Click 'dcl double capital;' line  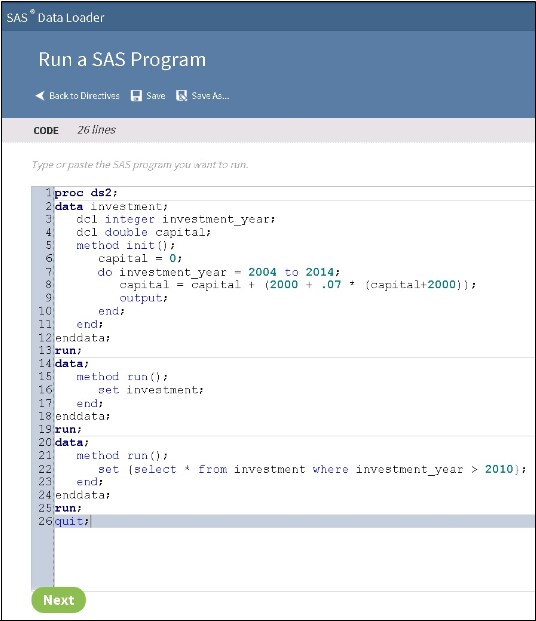pyautogui.click(x=143, y=232)
